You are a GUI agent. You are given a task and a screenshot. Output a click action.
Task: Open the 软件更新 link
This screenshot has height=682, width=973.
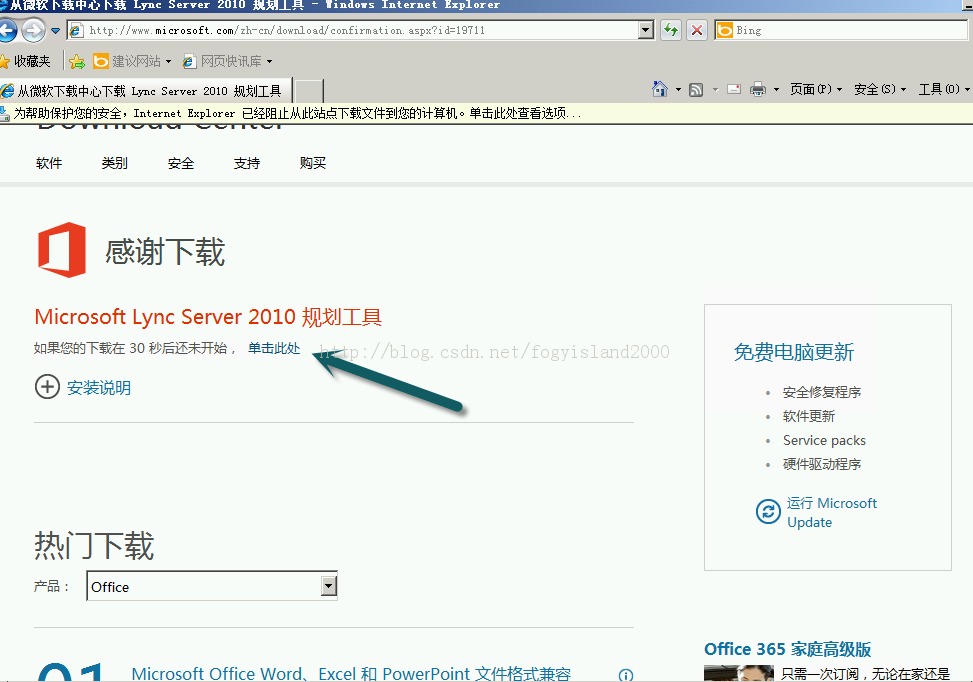point(809,416)
